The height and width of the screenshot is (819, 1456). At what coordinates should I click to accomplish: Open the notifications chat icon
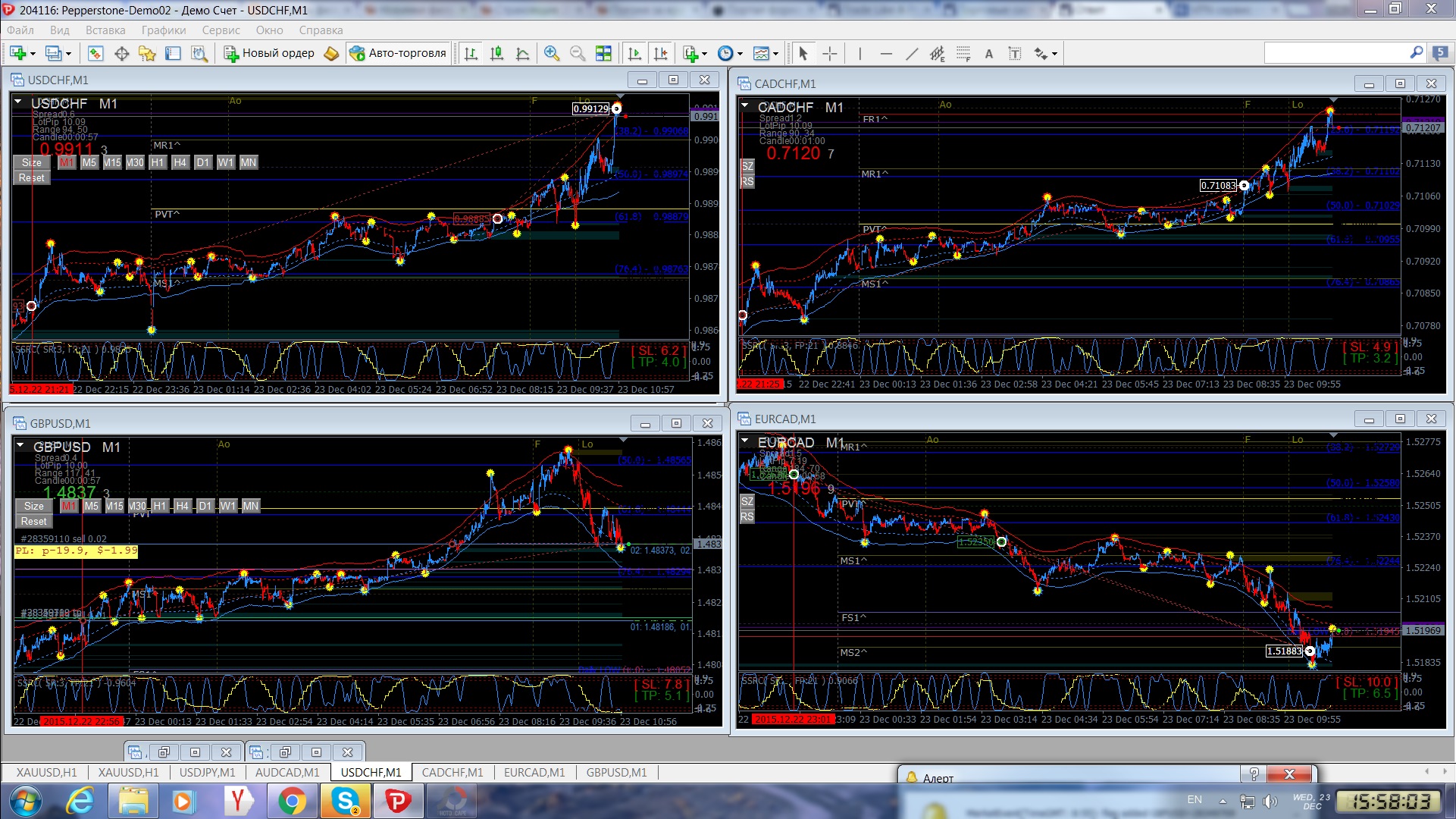pos(1439,53)
